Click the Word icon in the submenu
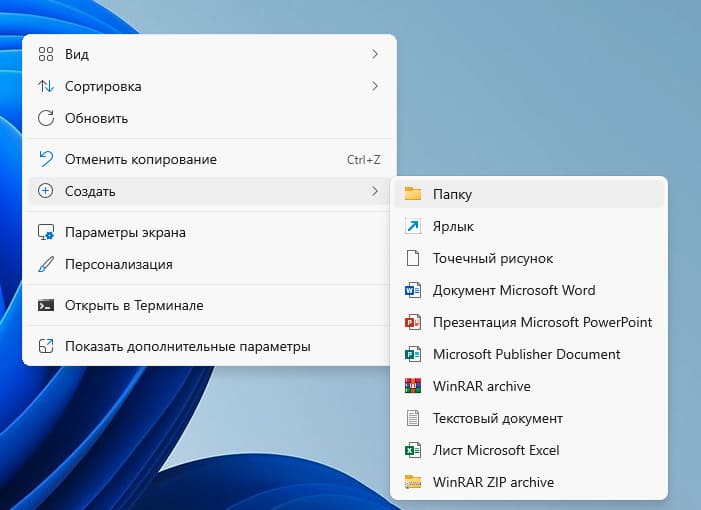The image size is (701, 510). pos(413,290)
